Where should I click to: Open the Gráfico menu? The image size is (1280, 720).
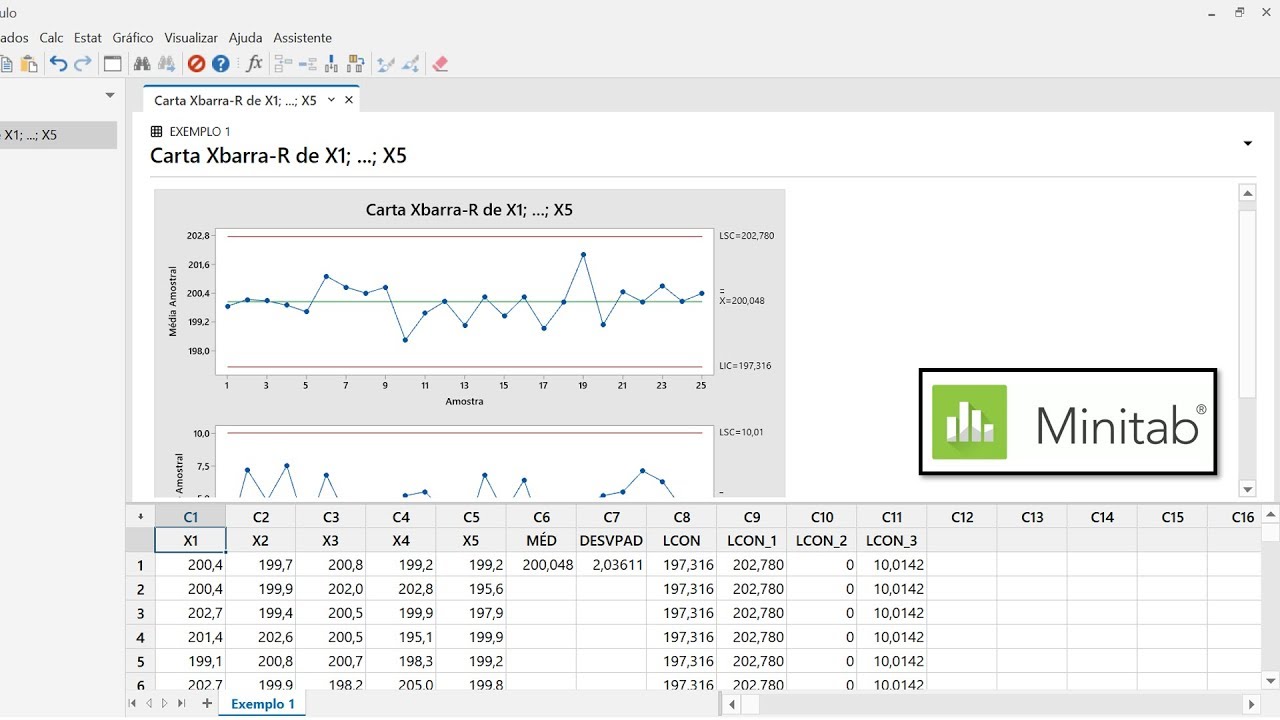tap(133, 38)
